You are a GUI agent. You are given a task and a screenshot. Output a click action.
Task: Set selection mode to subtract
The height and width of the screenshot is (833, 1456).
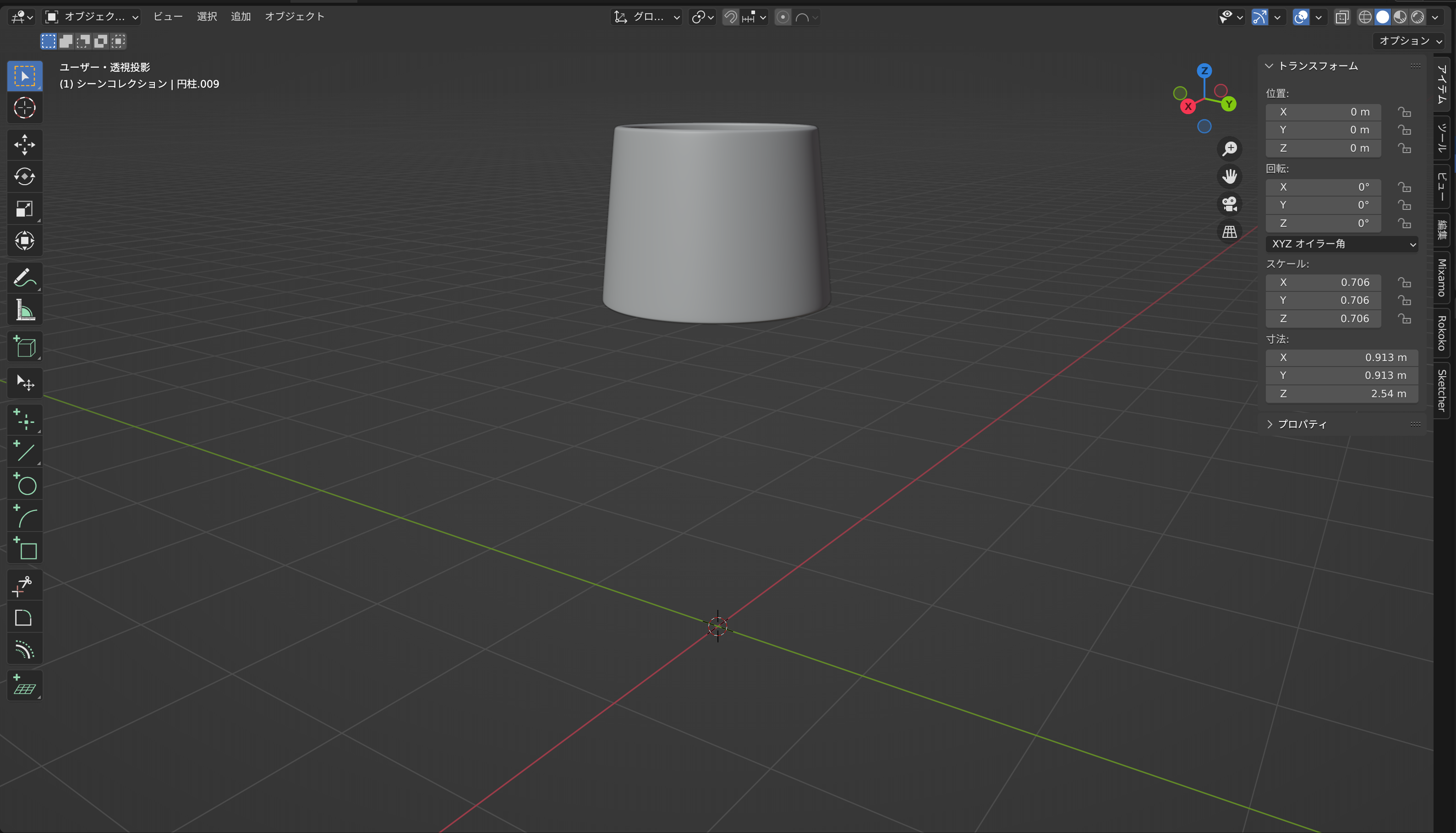tap(83, 41)
